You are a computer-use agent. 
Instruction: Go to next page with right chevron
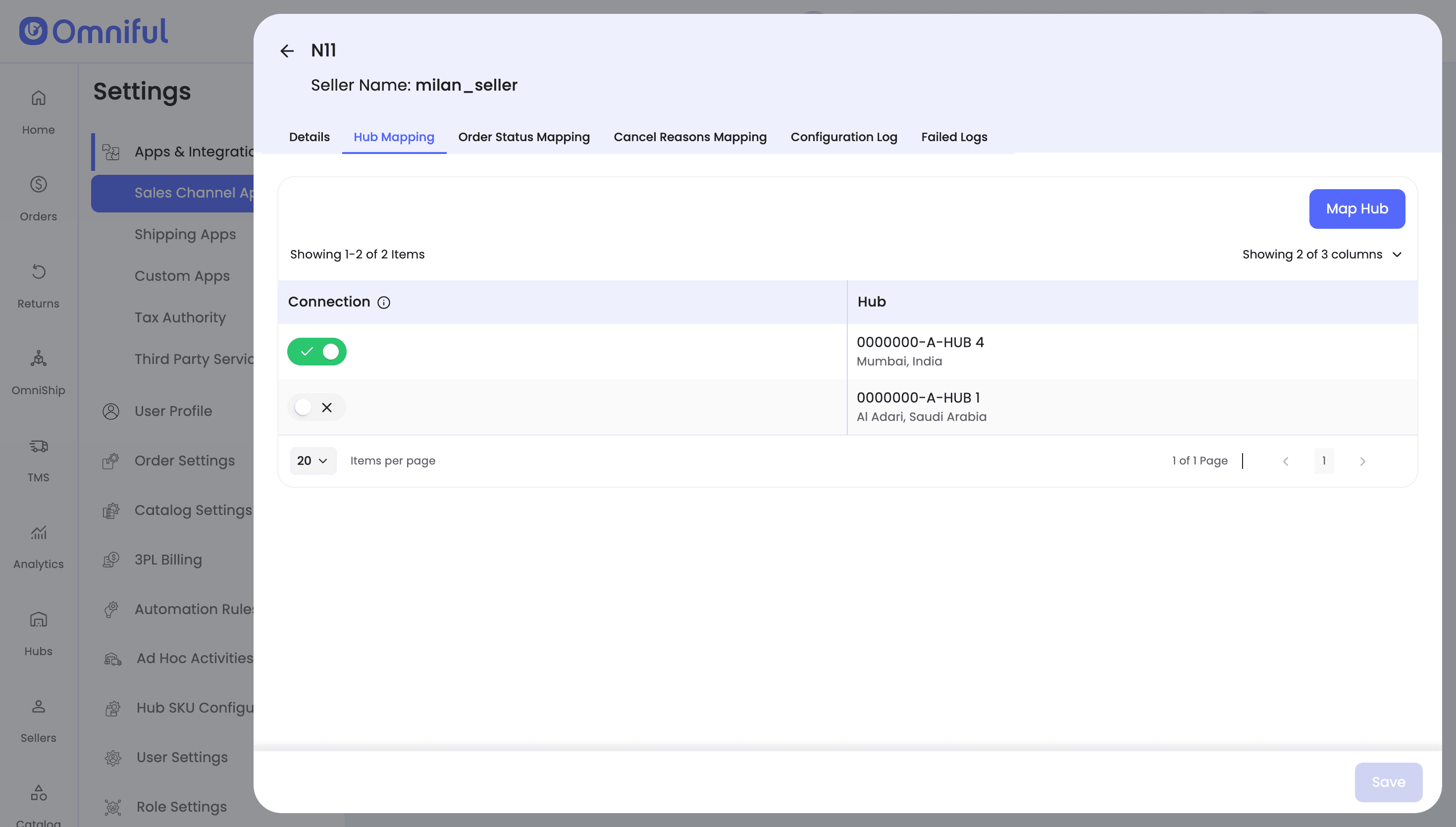tap(1362, 461)
